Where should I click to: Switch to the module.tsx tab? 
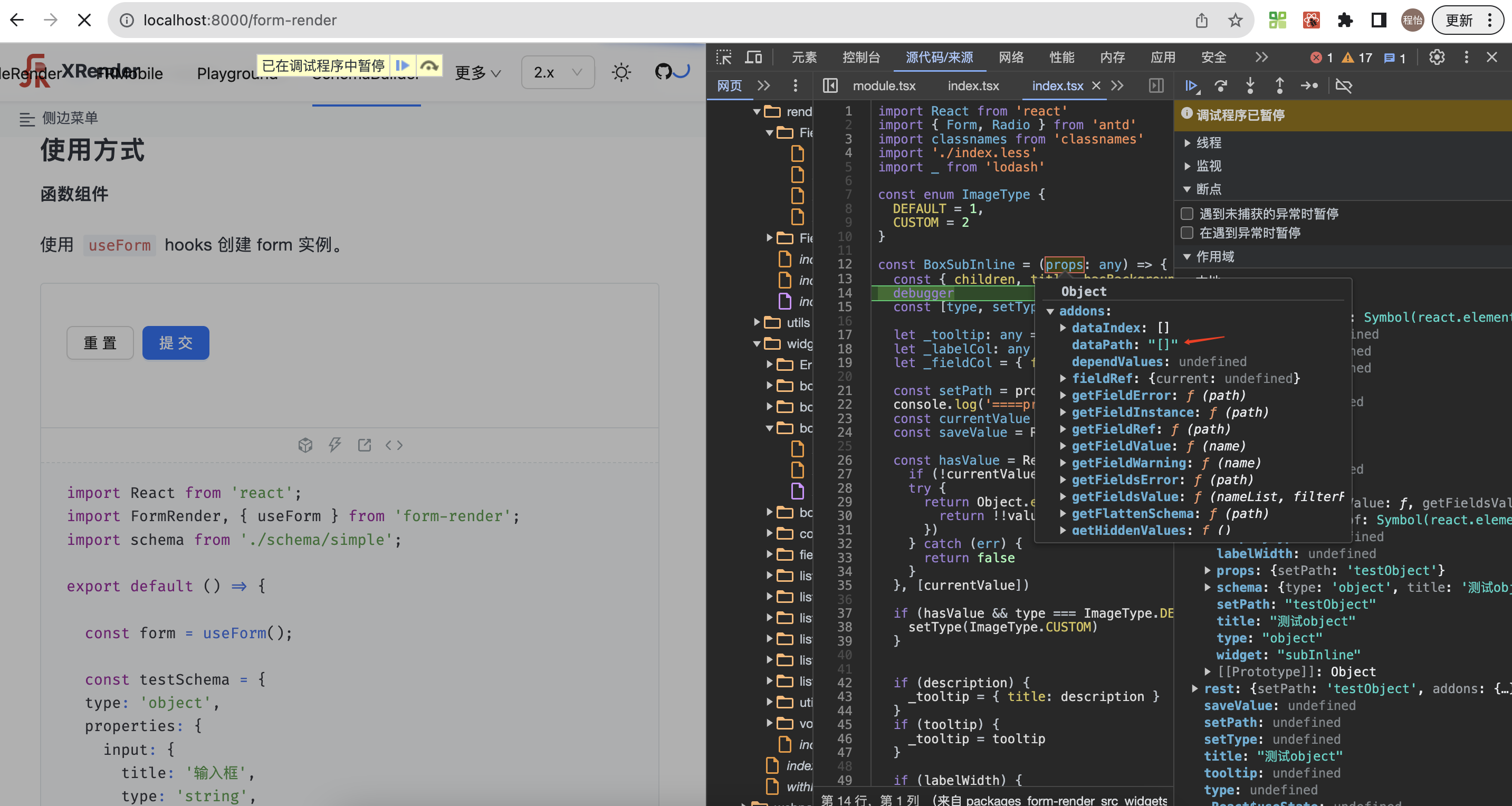point(884,85)
